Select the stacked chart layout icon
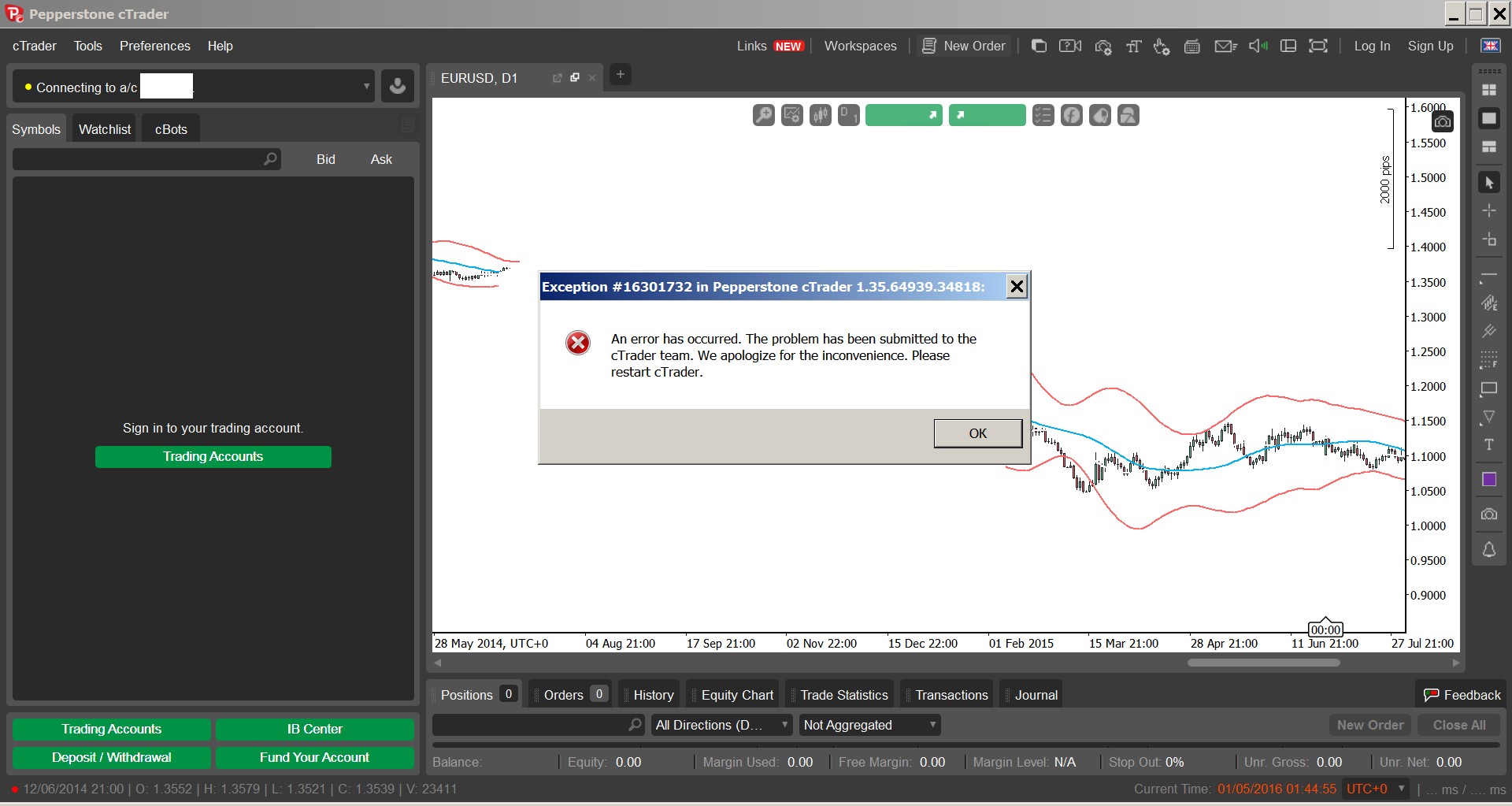Screen dimensions: 1512x806 (x=1489, y=147)
